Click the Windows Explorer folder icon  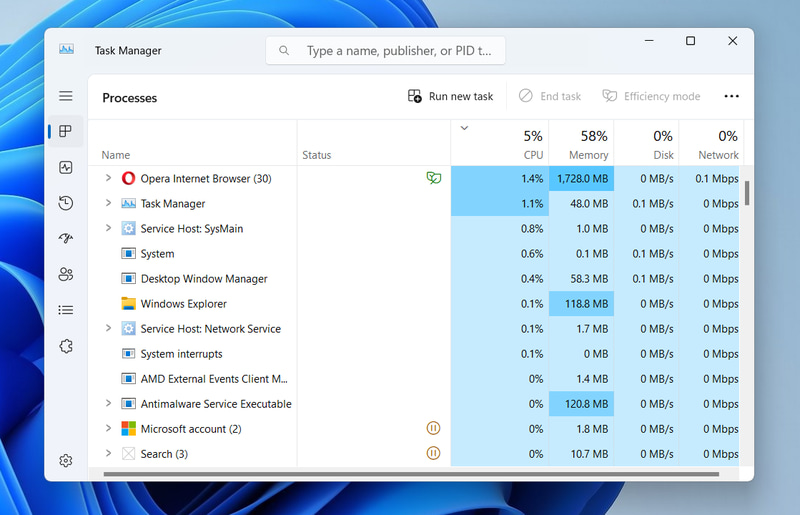pos(129,303)
